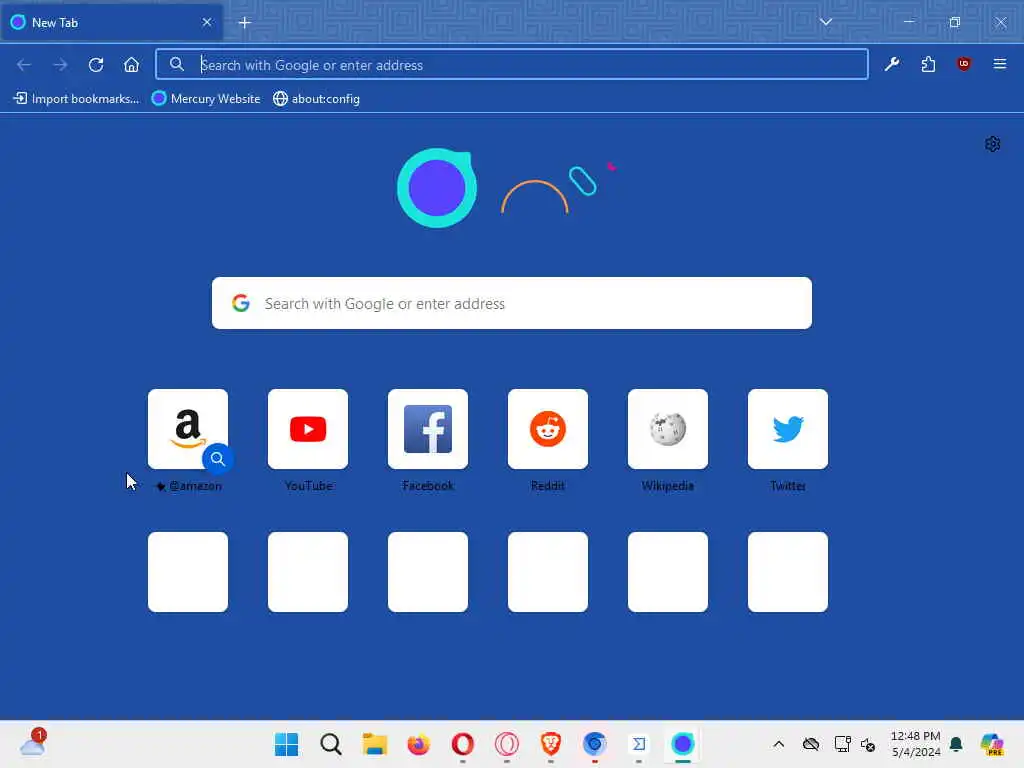Open the OneDrive cloud tray icon

point(810,744)
